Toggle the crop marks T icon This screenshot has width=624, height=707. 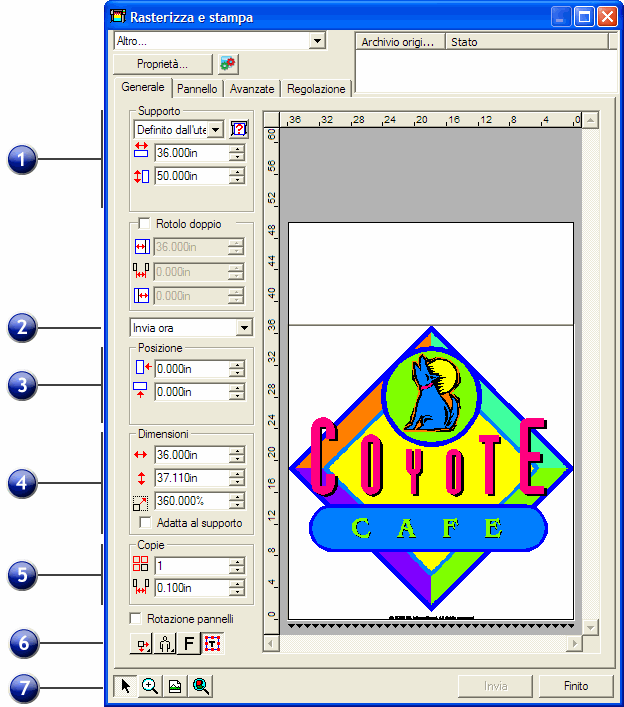point(212,643)
